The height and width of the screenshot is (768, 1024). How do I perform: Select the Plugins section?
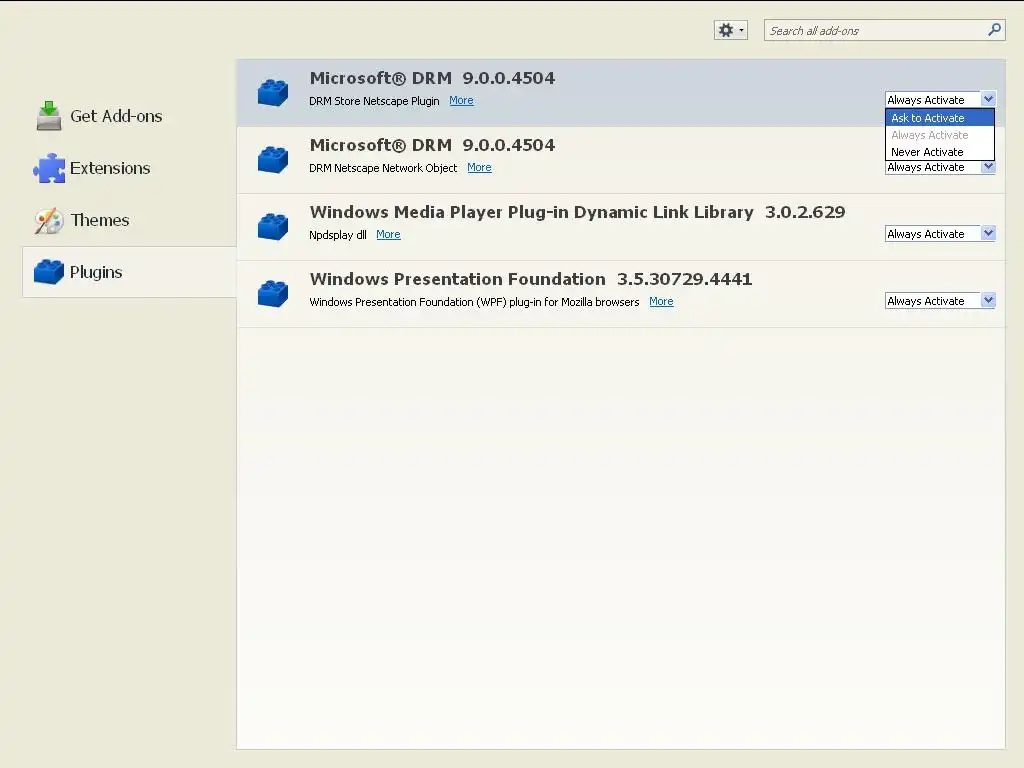coord(129,272)
